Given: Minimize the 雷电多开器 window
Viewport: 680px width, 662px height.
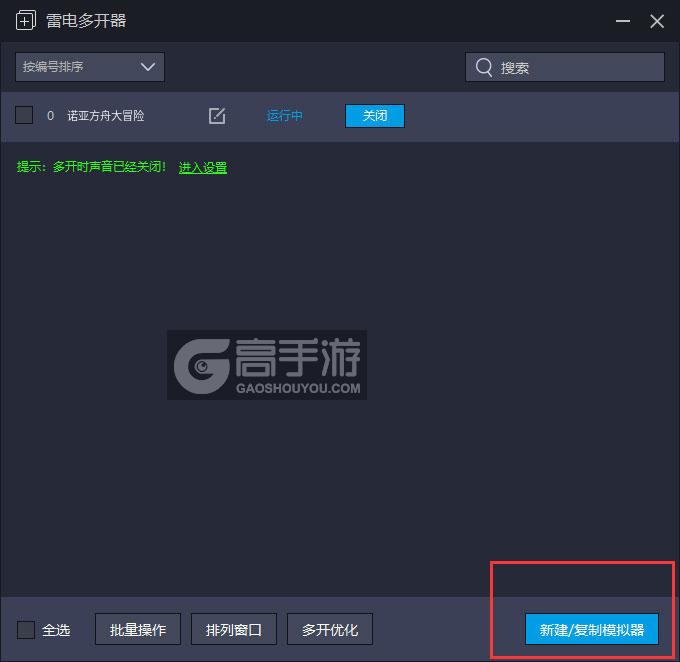Looking at the screenshot, I should pos(623,21).
